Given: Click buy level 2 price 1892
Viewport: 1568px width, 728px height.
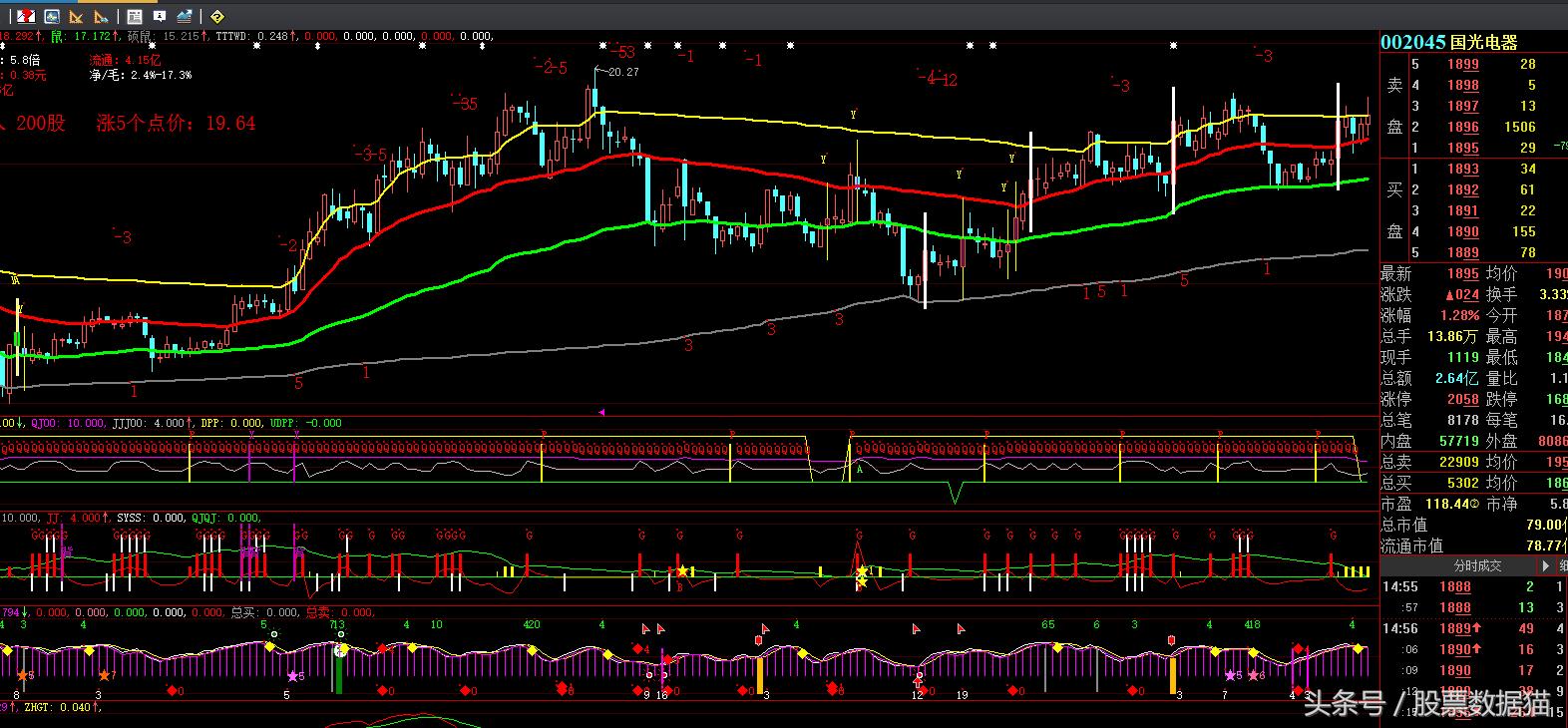Looking at the screenshot, I should pyautogui.click(x=1463, y=189).
